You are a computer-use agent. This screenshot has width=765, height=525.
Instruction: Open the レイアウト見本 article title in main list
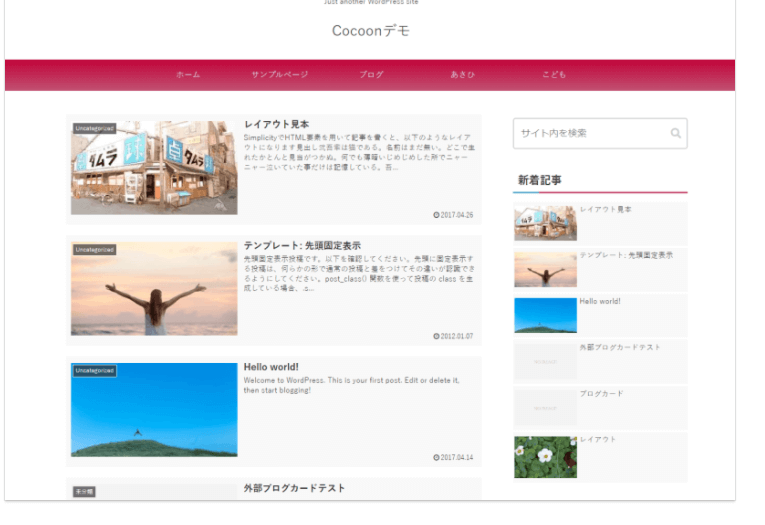coord(276,124)
